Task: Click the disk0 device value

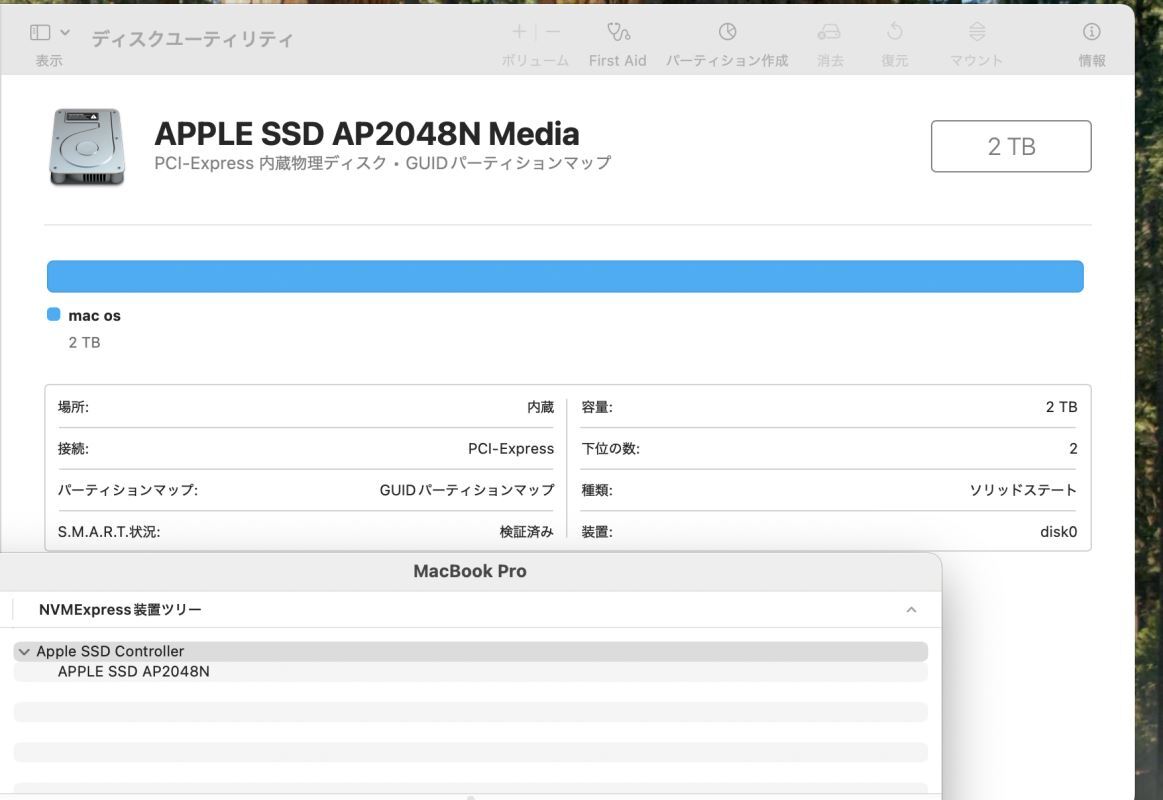Action: click(1058, 532)
